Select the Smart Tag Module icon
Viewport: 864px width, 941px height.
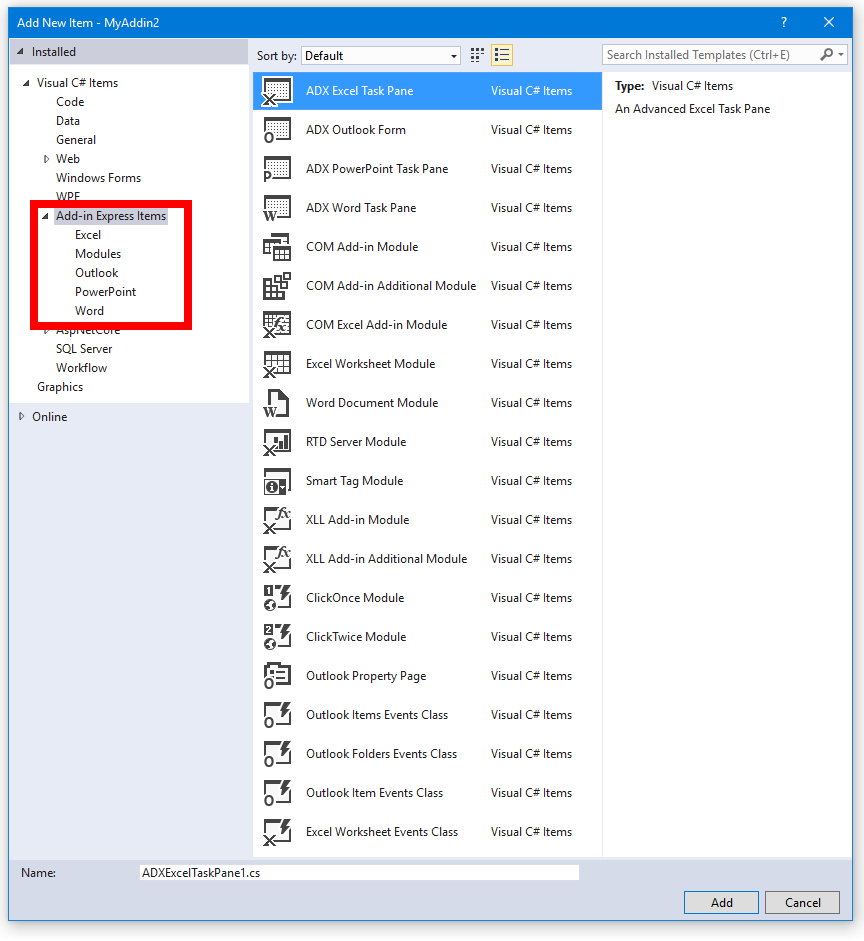[277, 481]
